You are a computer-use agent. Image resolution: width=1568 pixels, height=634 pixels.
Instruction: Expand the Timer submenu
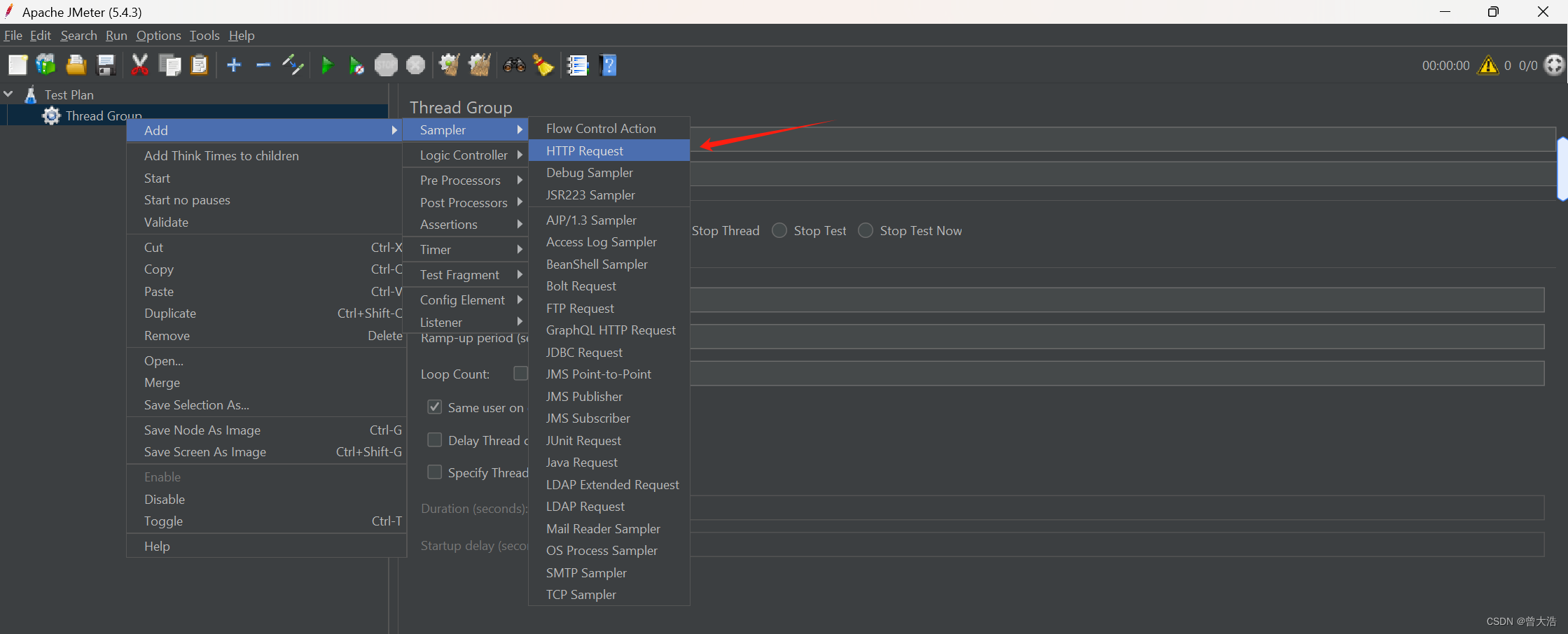tap(465, 249)
